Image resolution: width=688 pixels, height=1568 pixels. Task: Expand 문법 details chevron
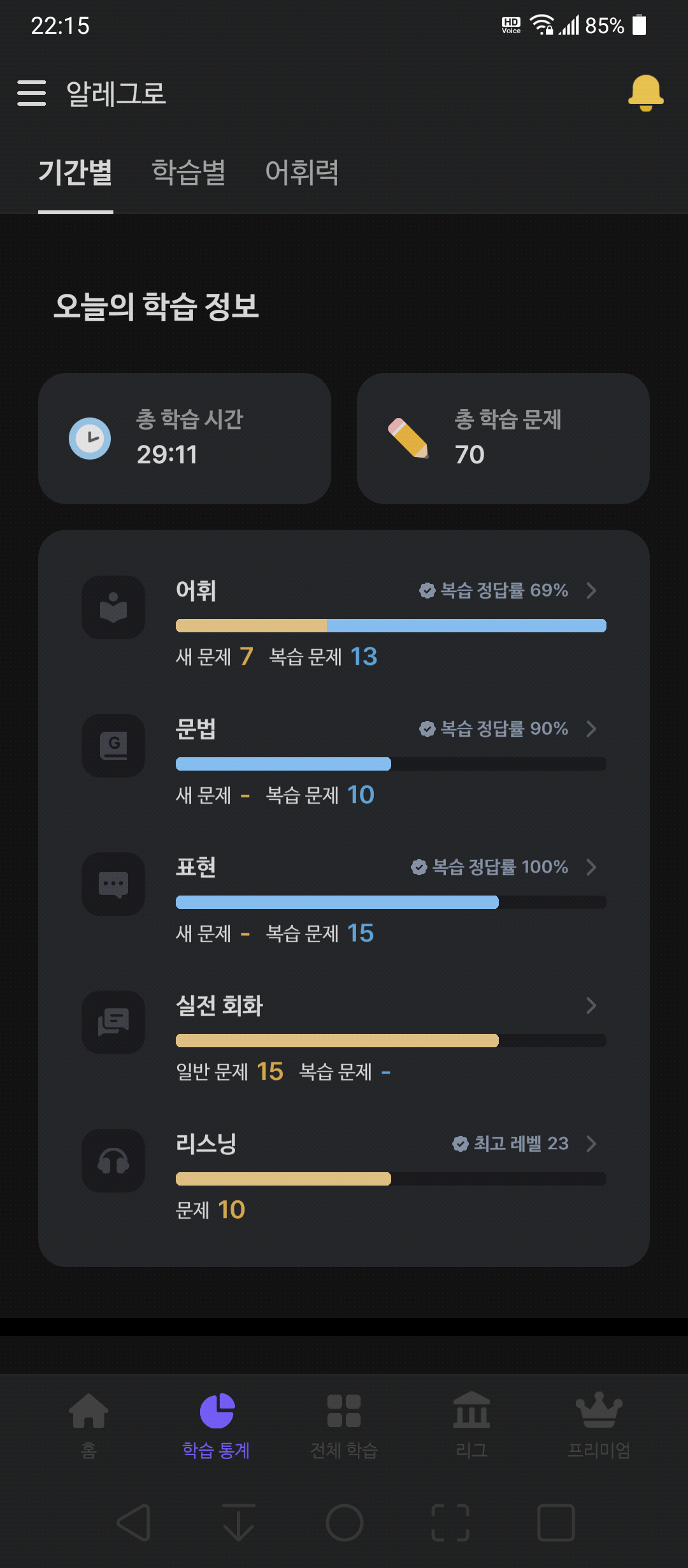[x=591, y=729]
